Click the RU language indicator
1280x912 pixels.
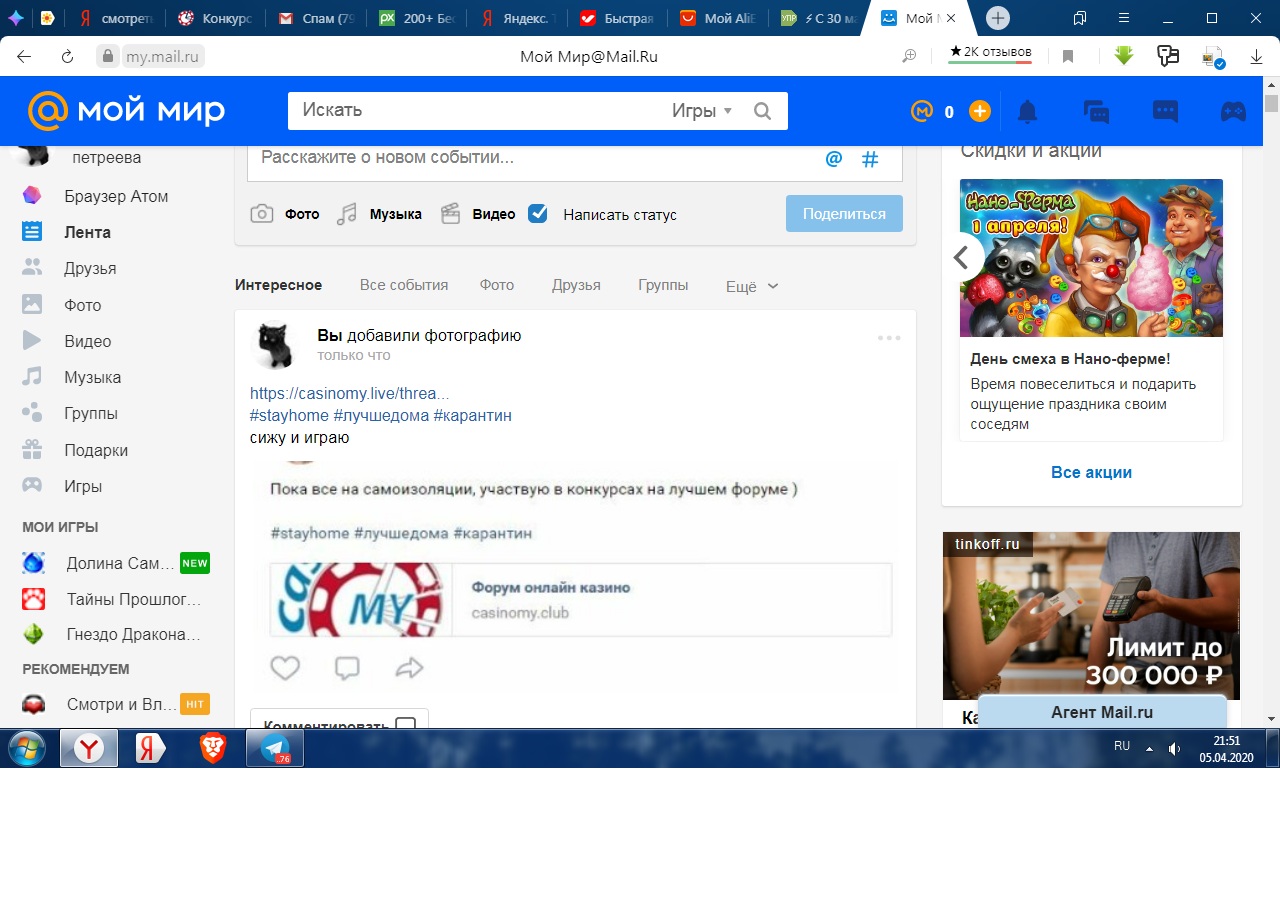[1122, 746]
